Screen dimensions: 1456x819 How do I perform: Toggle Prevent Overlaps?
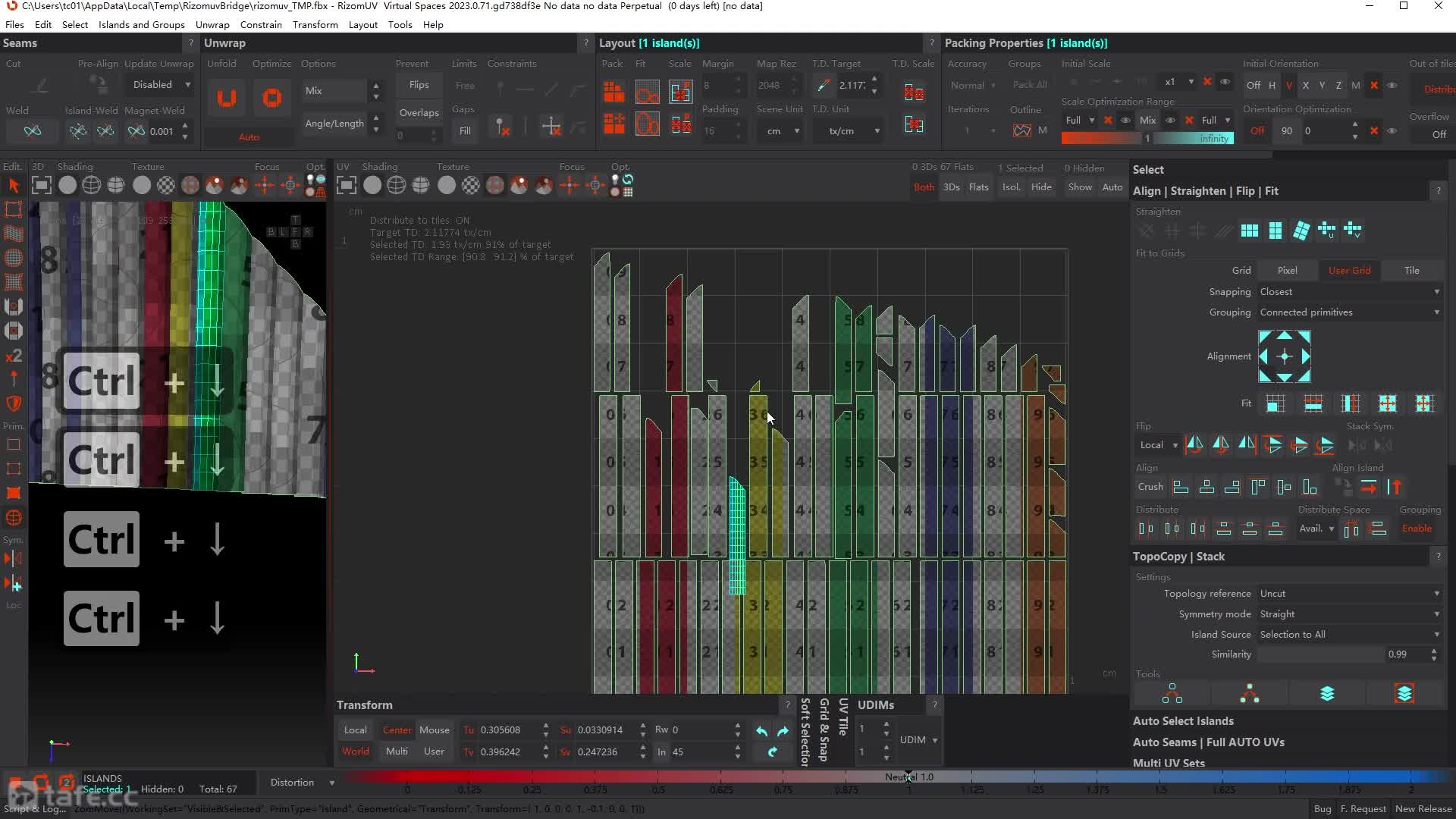pyautogui.click(x=419, y=112)
